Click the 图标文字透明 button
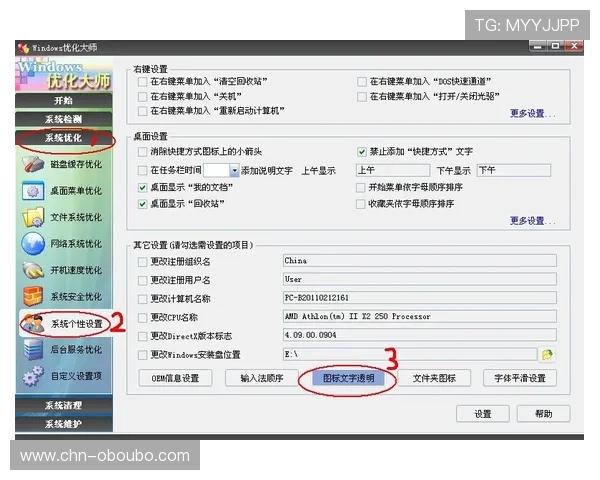 pos(348,378)
